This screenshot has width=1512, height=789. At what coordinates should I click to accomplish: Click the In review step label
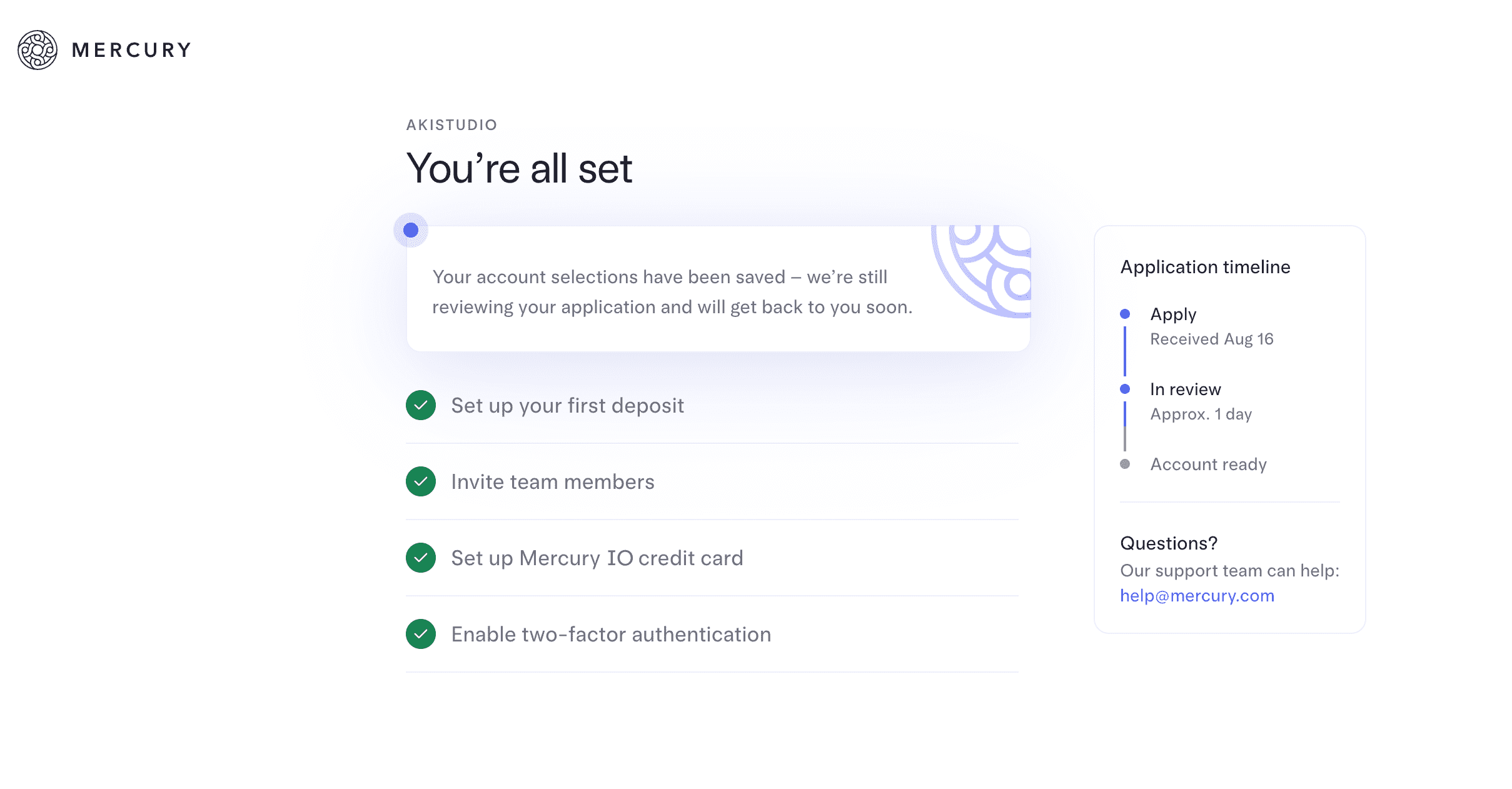[x=1185, y=389]
